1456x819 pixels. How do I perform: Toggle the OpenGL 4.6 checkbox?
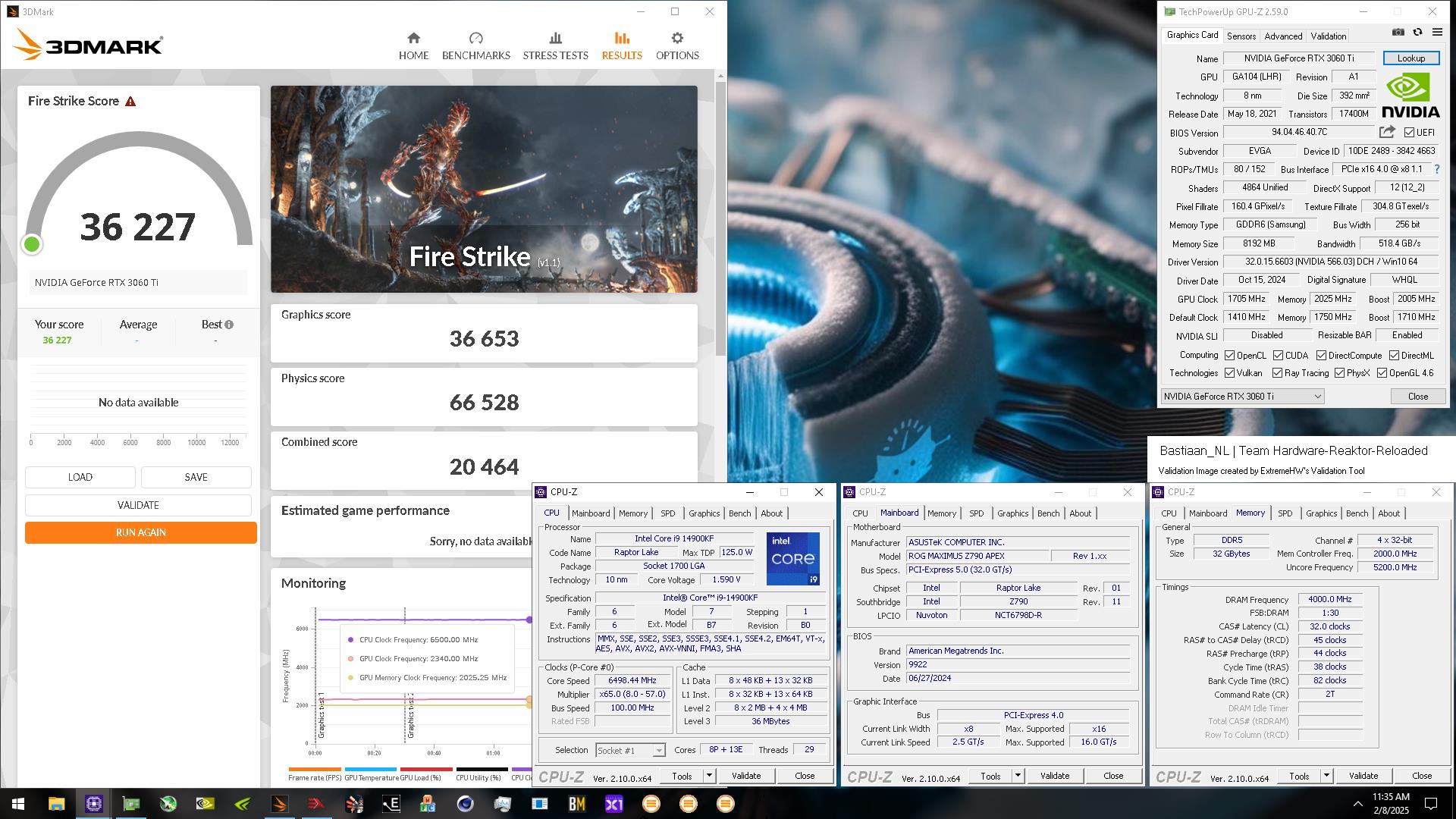tap(1382, 373)
